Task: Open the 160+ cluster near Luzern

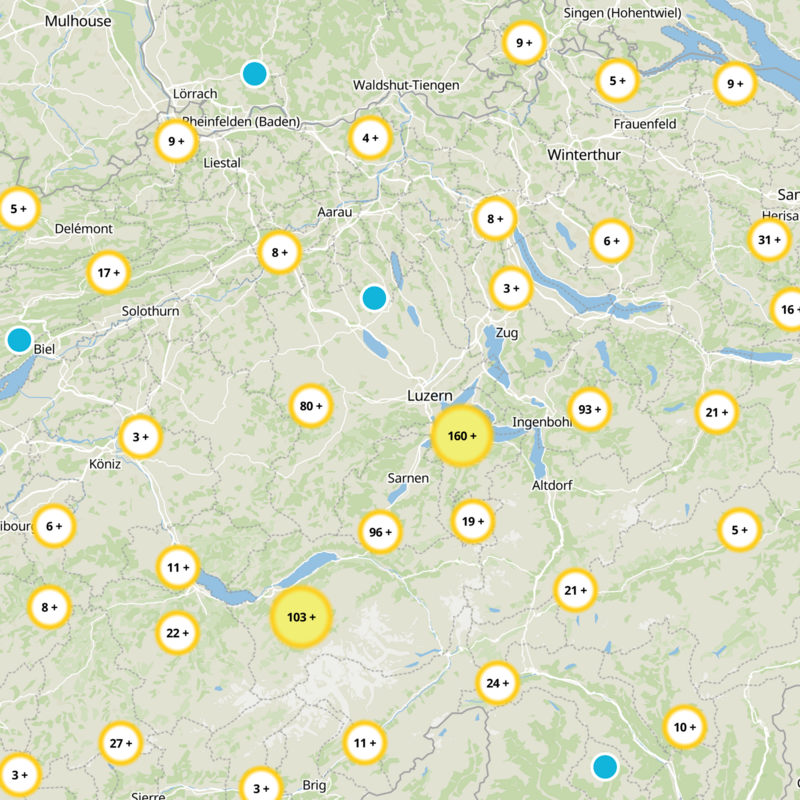Action: click(461, 437)
